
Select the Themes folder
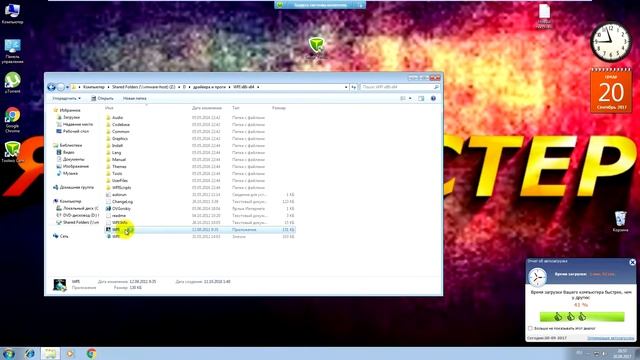coord(119,167)
